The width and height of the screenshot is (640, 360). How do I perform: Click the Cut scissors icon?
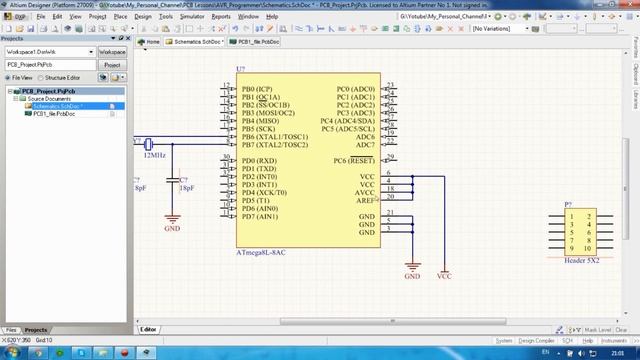(143, 29)
